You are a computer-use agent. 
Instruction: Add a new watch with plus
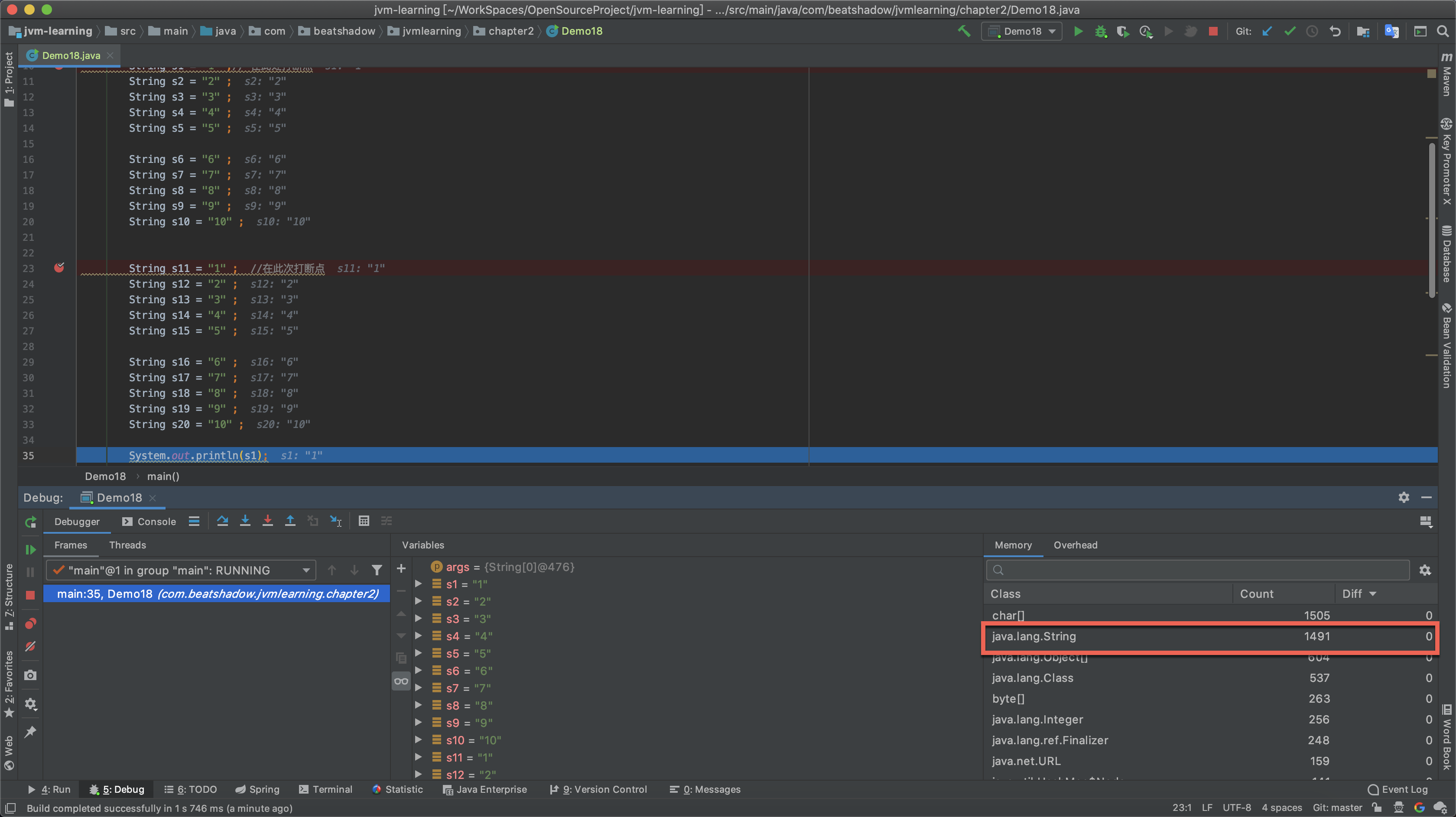click(x=401, y=568)
